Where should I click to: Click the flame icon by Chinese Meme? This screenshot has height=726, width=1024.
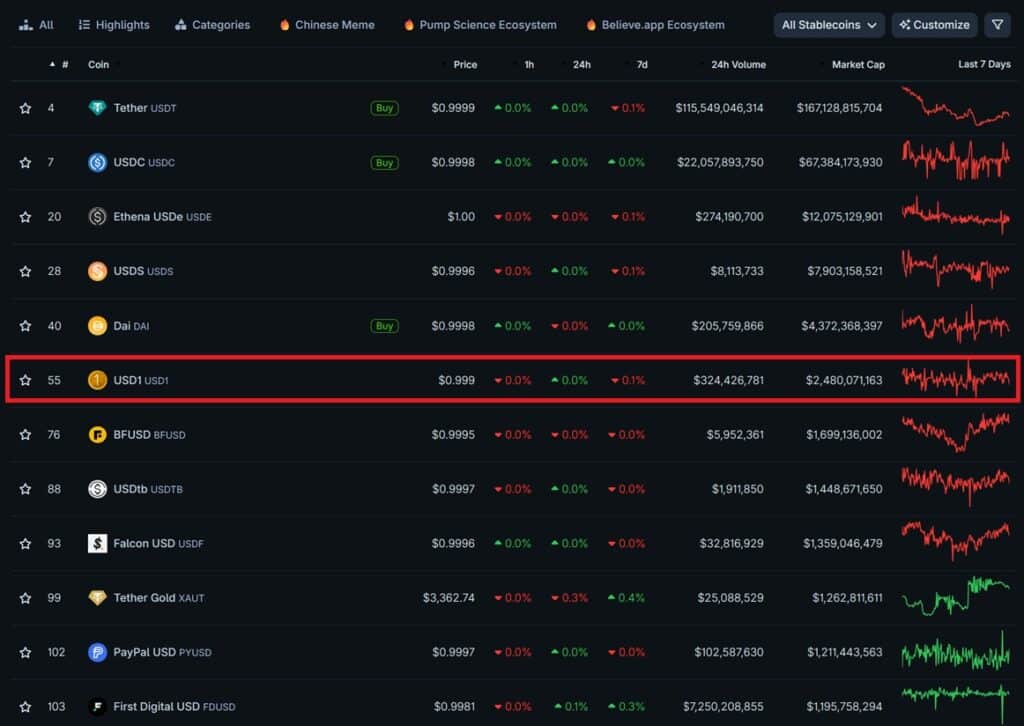[x=285, y=25]
